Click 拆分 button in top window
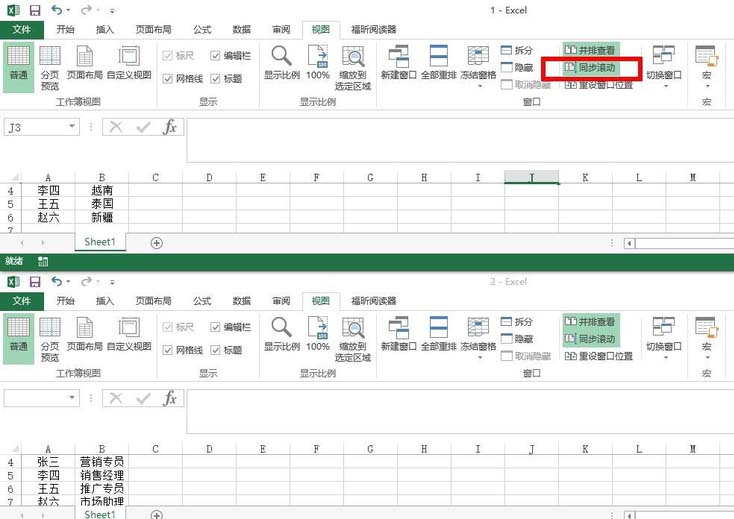 click(518, 50)
